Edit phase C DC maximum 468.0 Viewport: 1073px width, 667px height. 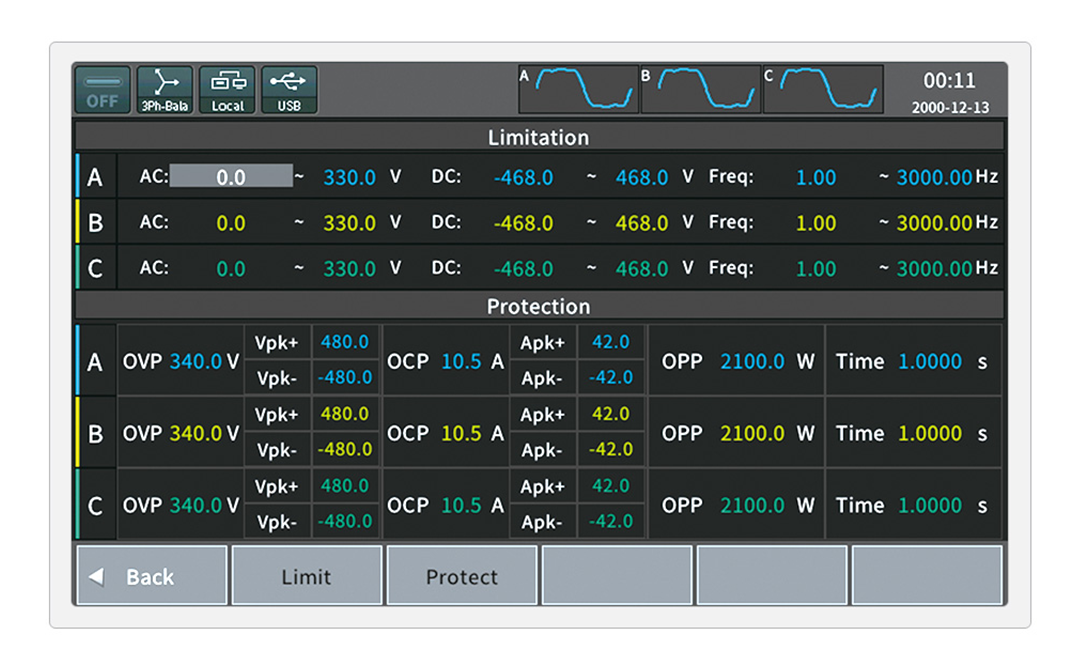coord(642,269)
